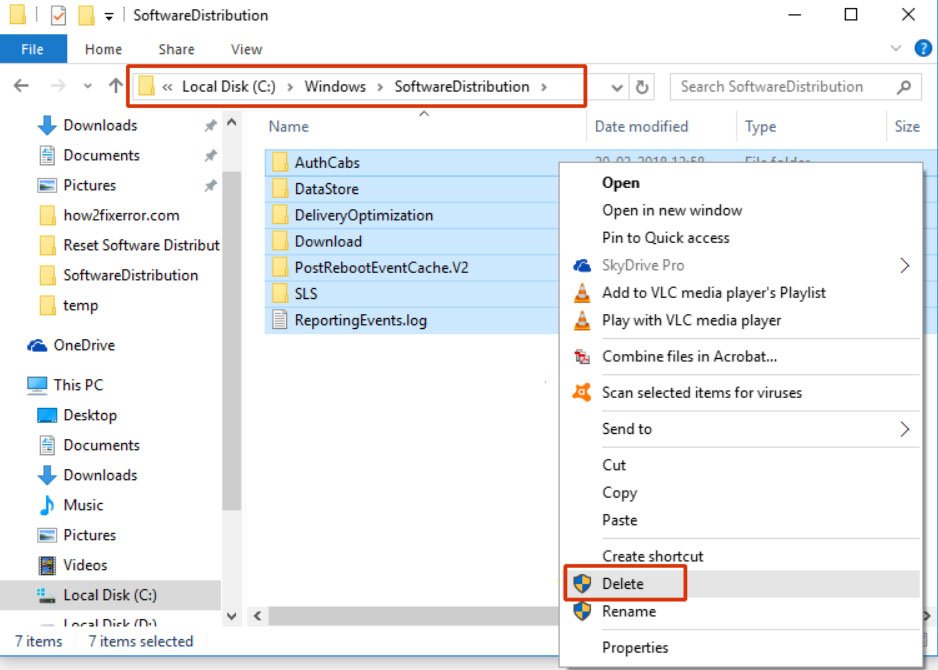Open the Help question mark icon
Image resolution: width=938 pixels, height=670 pixels.
click(x=923, y=48)
